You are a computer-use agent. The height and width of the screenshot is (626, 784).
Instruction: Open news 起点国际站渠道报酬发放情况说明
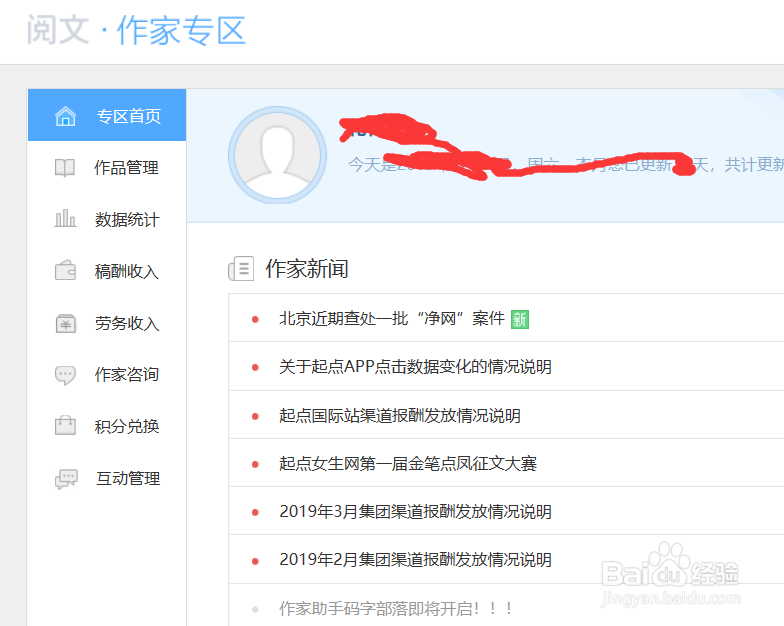point(400,416)
